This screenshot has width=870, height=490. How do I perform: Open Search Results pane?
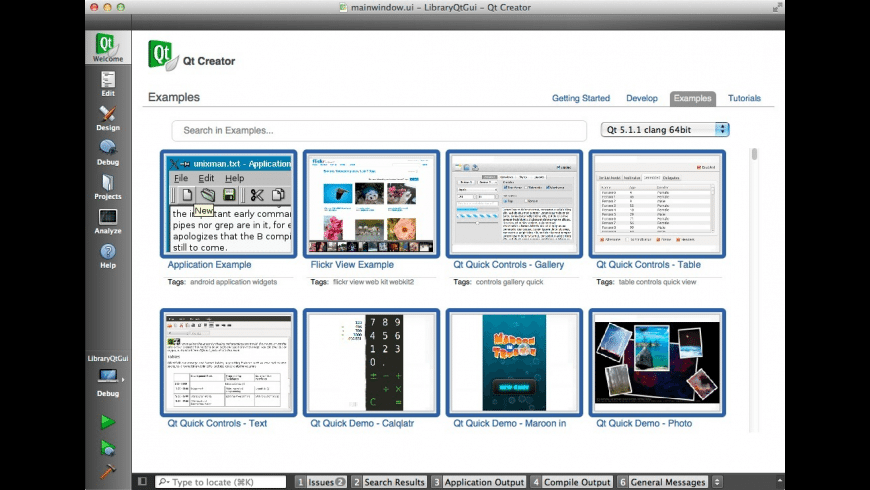coord(389,482)
